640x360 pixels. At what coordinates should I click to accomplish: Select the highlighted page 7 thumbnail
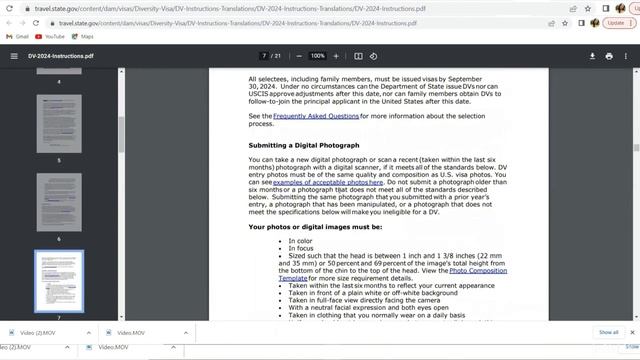coord(59,281)
